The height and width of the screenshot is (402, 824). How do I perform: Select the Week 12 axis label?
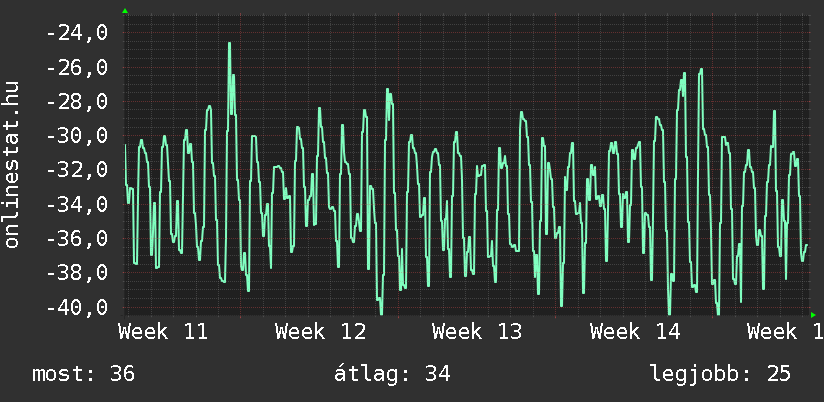[x=320, y=331]
